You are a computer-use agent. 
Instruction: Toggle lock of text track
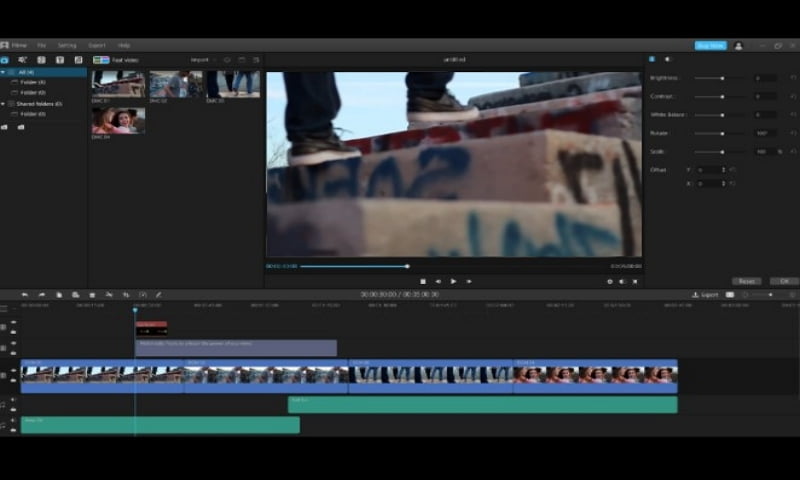tap(13, 353)
